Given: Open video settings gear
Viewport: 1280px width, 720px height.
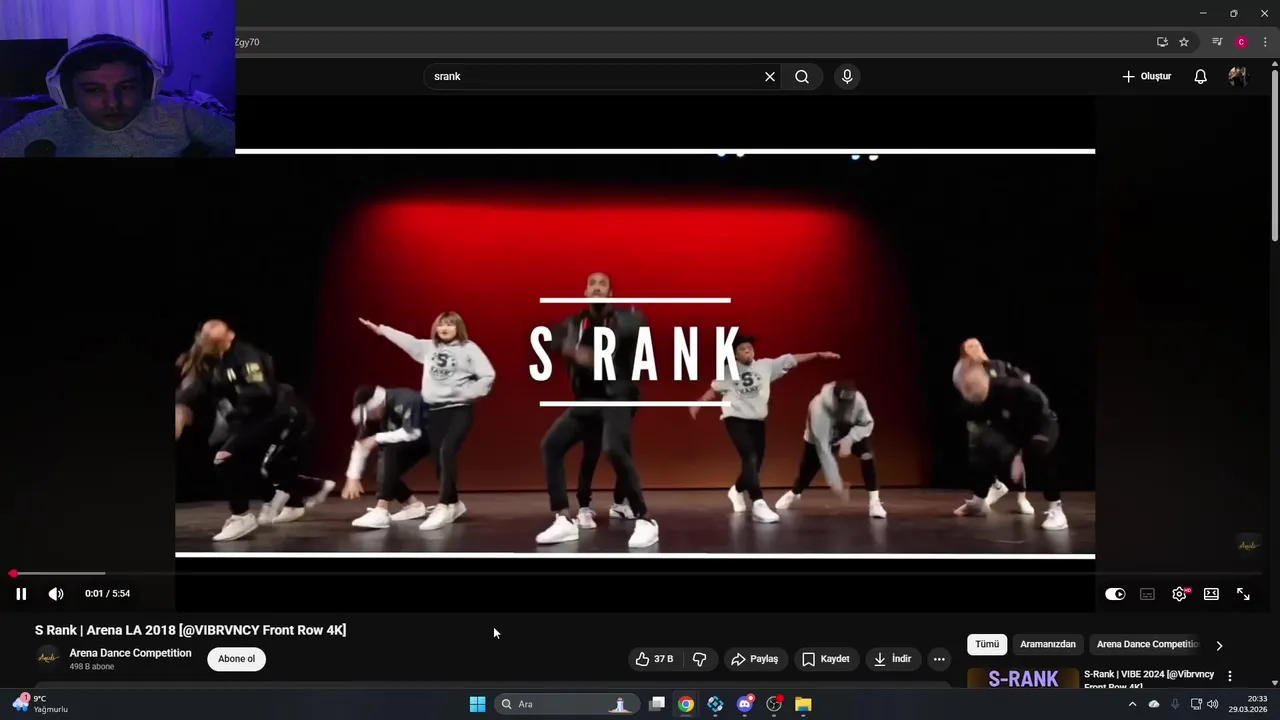Looking at the screenshot, I should pos(1180,594).
